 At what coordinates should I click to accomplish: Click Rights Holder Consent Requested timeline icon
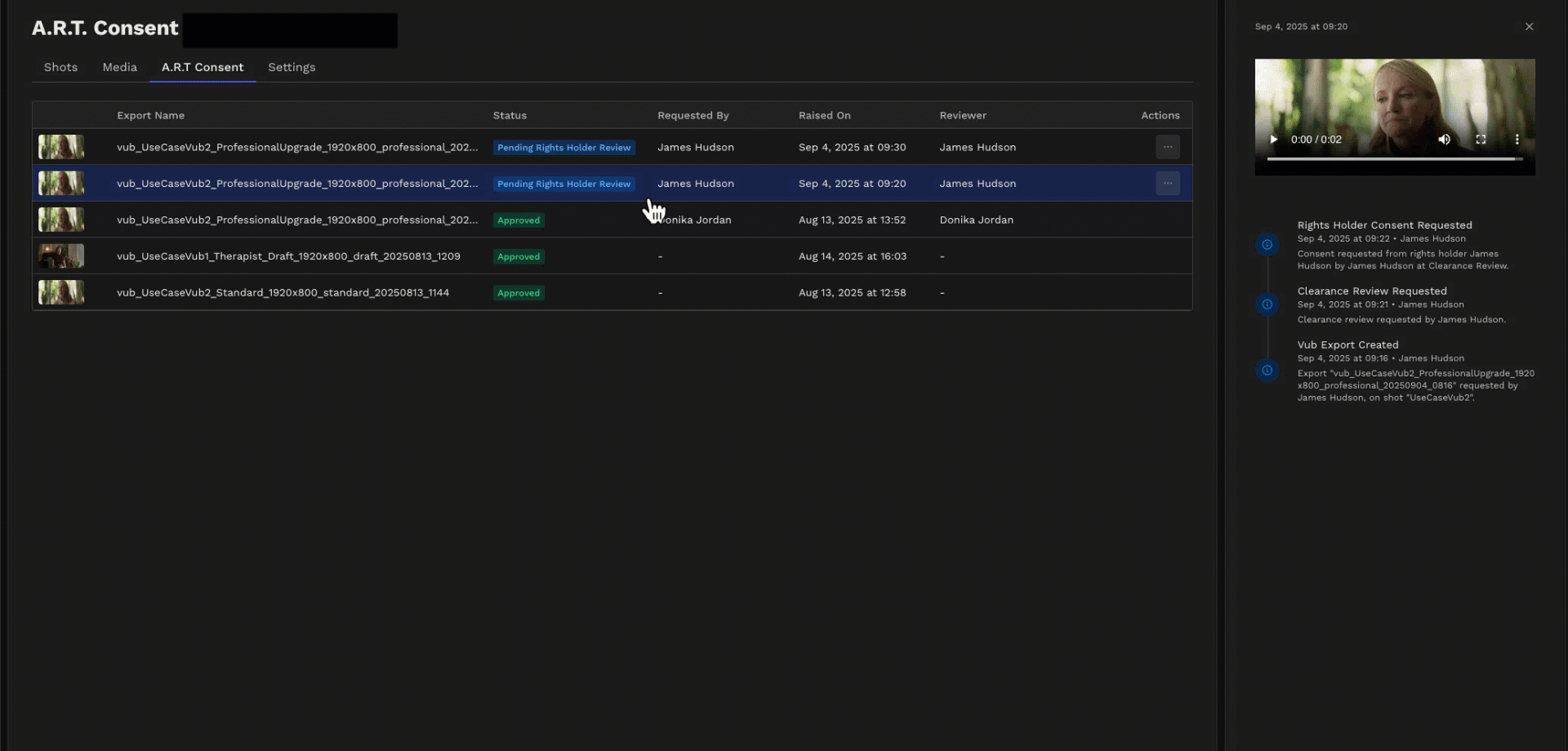click(x=1267, y=245)
